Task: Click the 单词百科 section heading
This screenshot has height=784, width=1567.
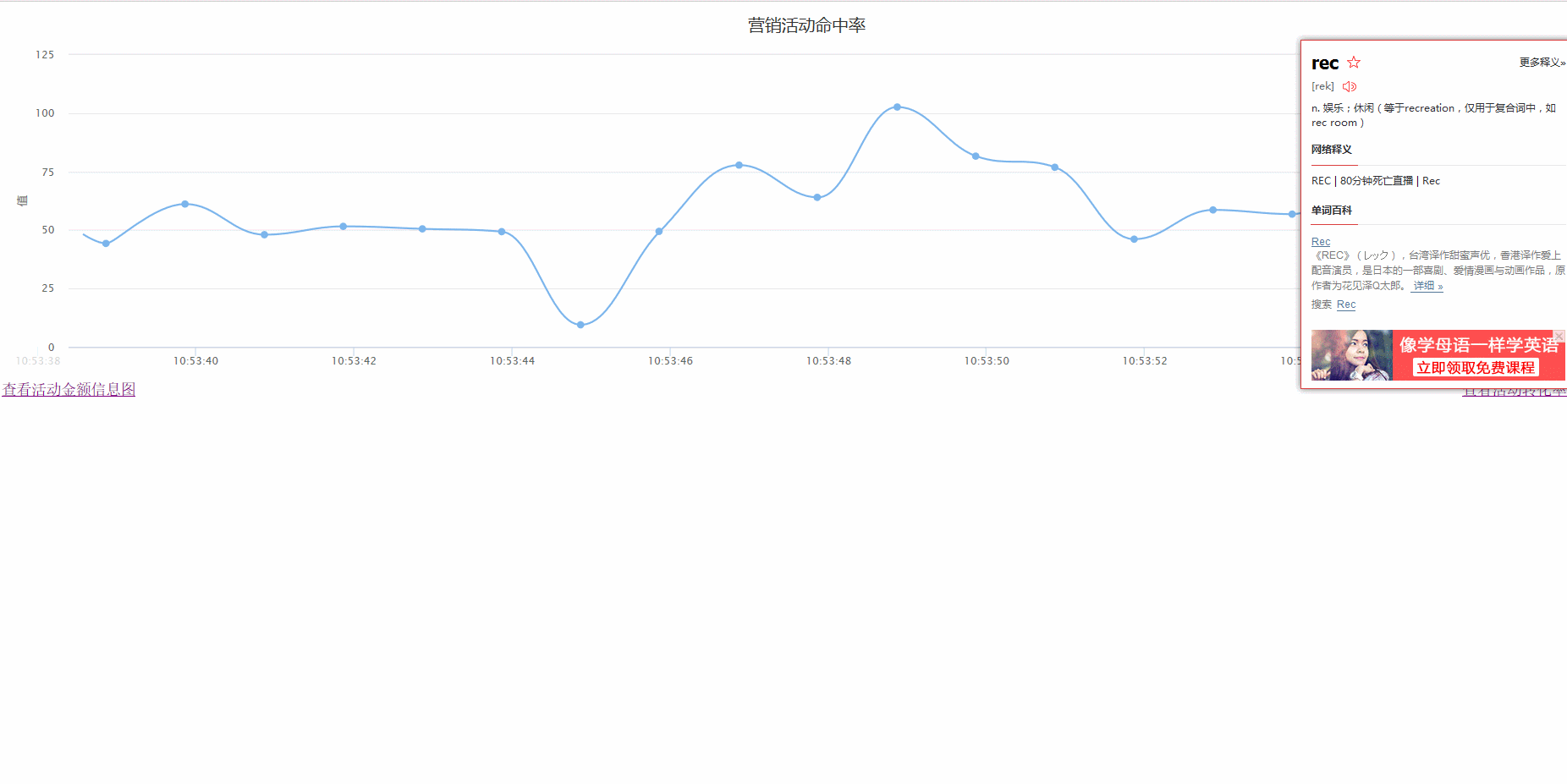Action: [1332, 211]
